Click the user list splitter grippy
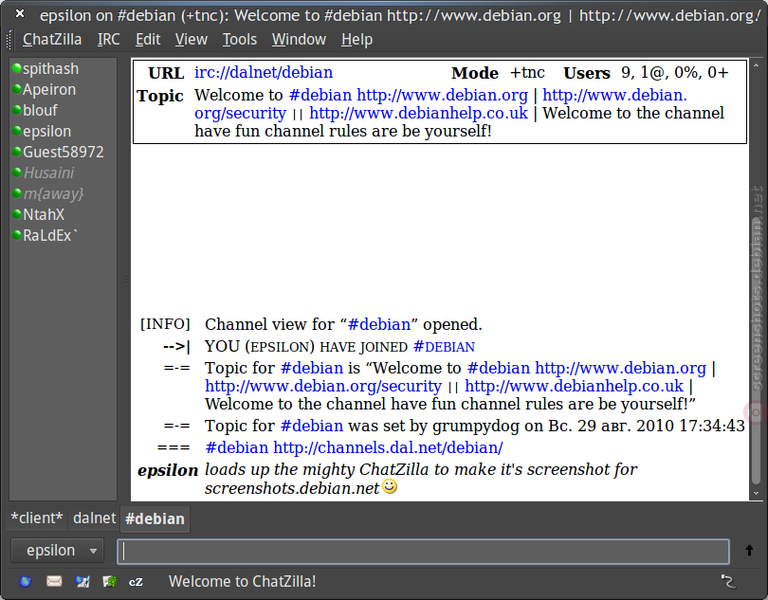 (126, 279)
